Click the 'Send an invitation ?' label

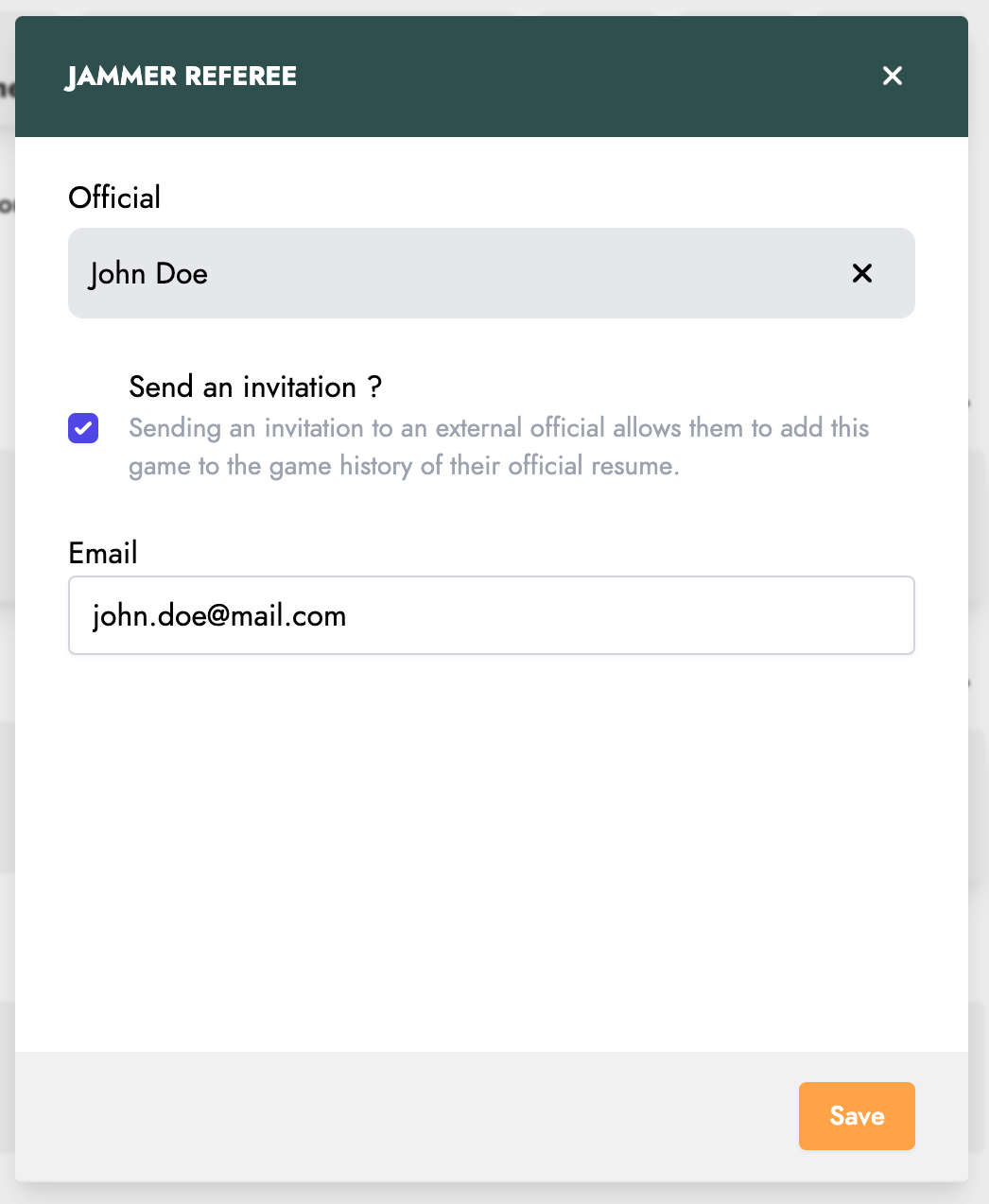[x=255, y=387]
